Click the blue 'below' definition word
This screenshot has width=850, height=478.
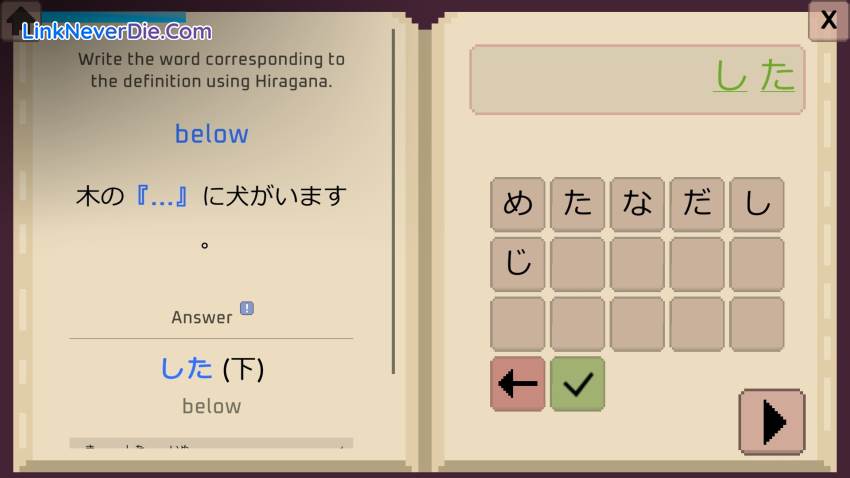(211, 134)
